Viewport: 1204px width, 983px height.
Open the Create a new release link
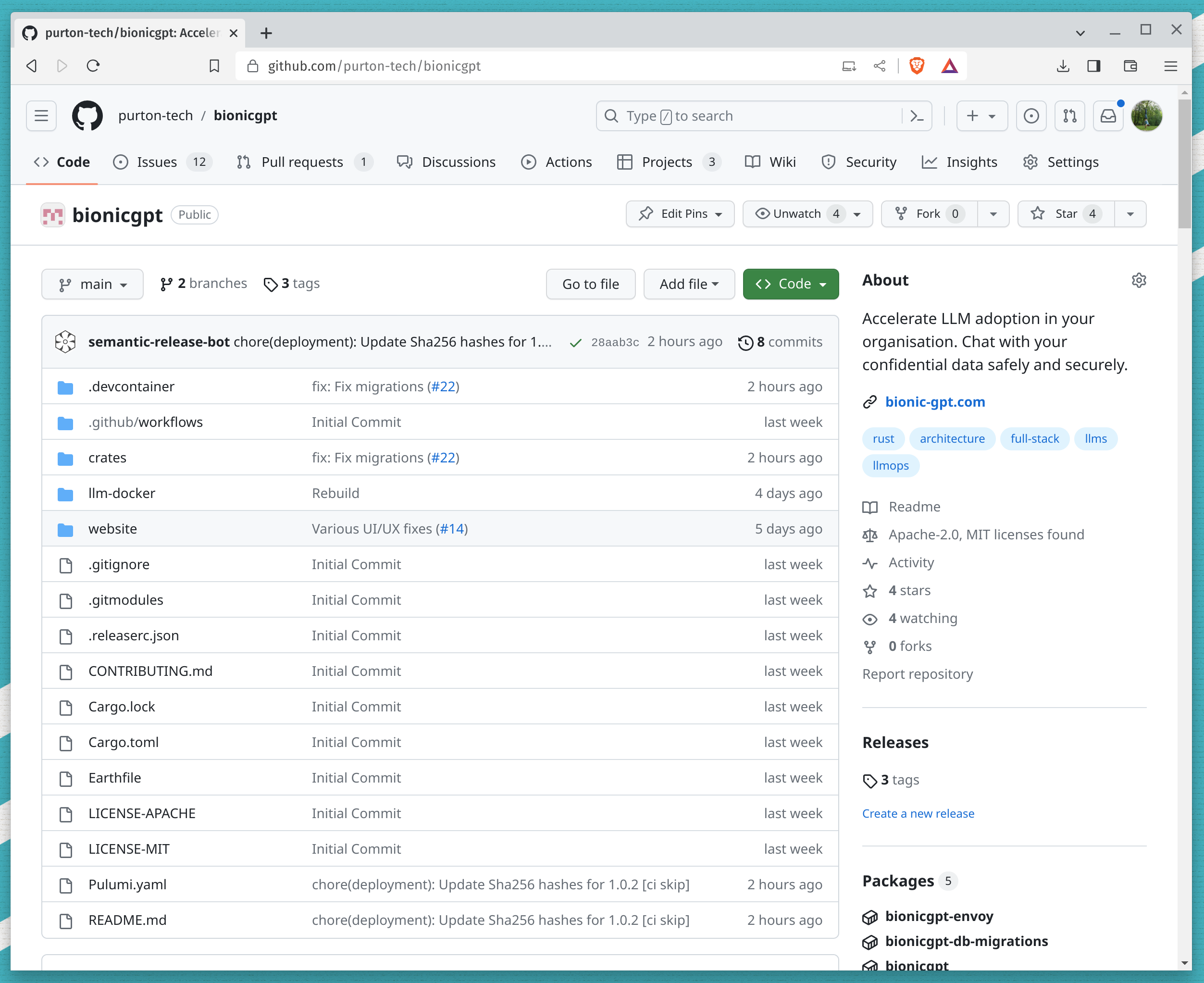click(x=918, y=813)
